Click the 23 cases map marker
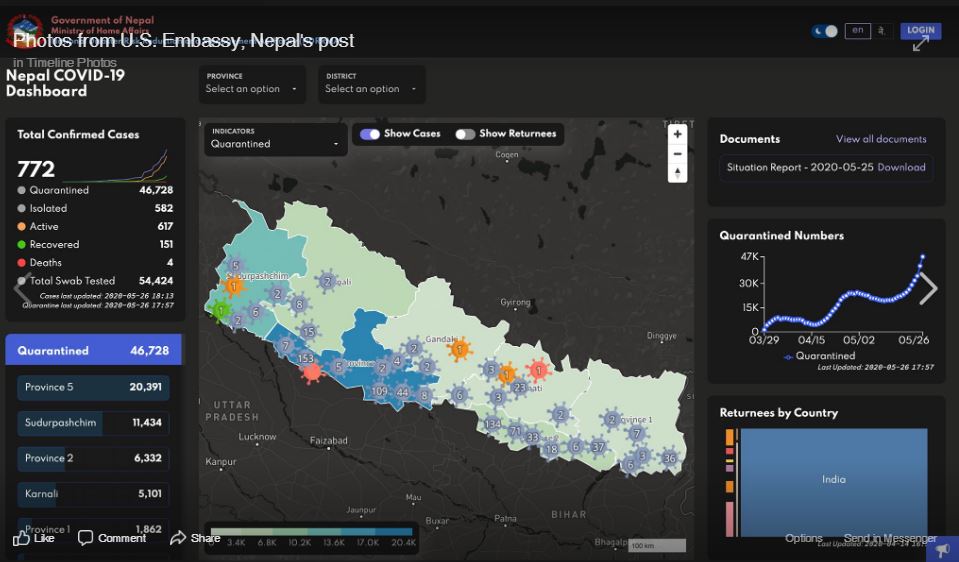Viewport: 959px width, 562px height. click(519, 388)
